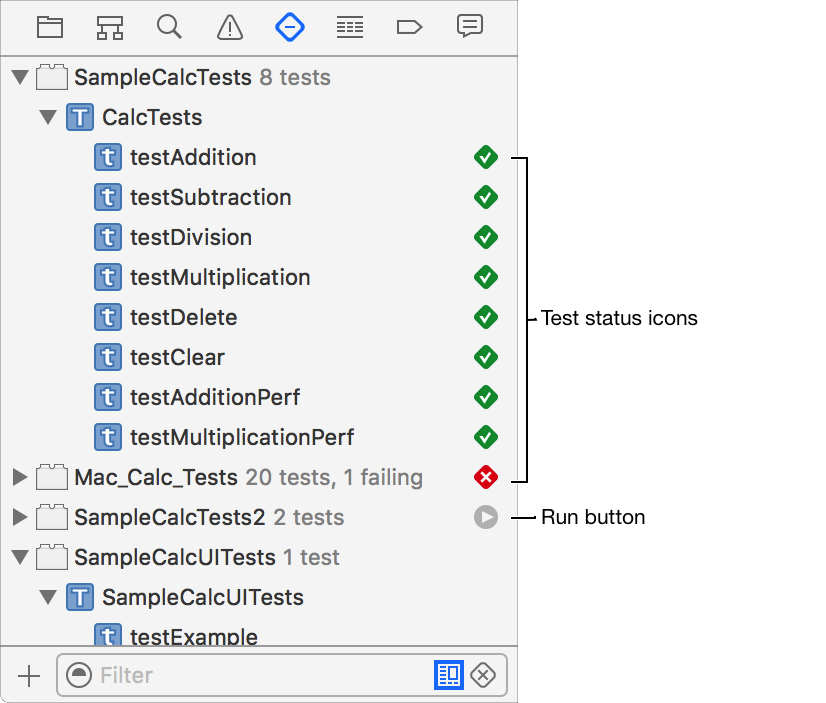The height and width of the screenshot is (703, 826).
Task: Select the testDivision test method
Action: click(190, 237)
